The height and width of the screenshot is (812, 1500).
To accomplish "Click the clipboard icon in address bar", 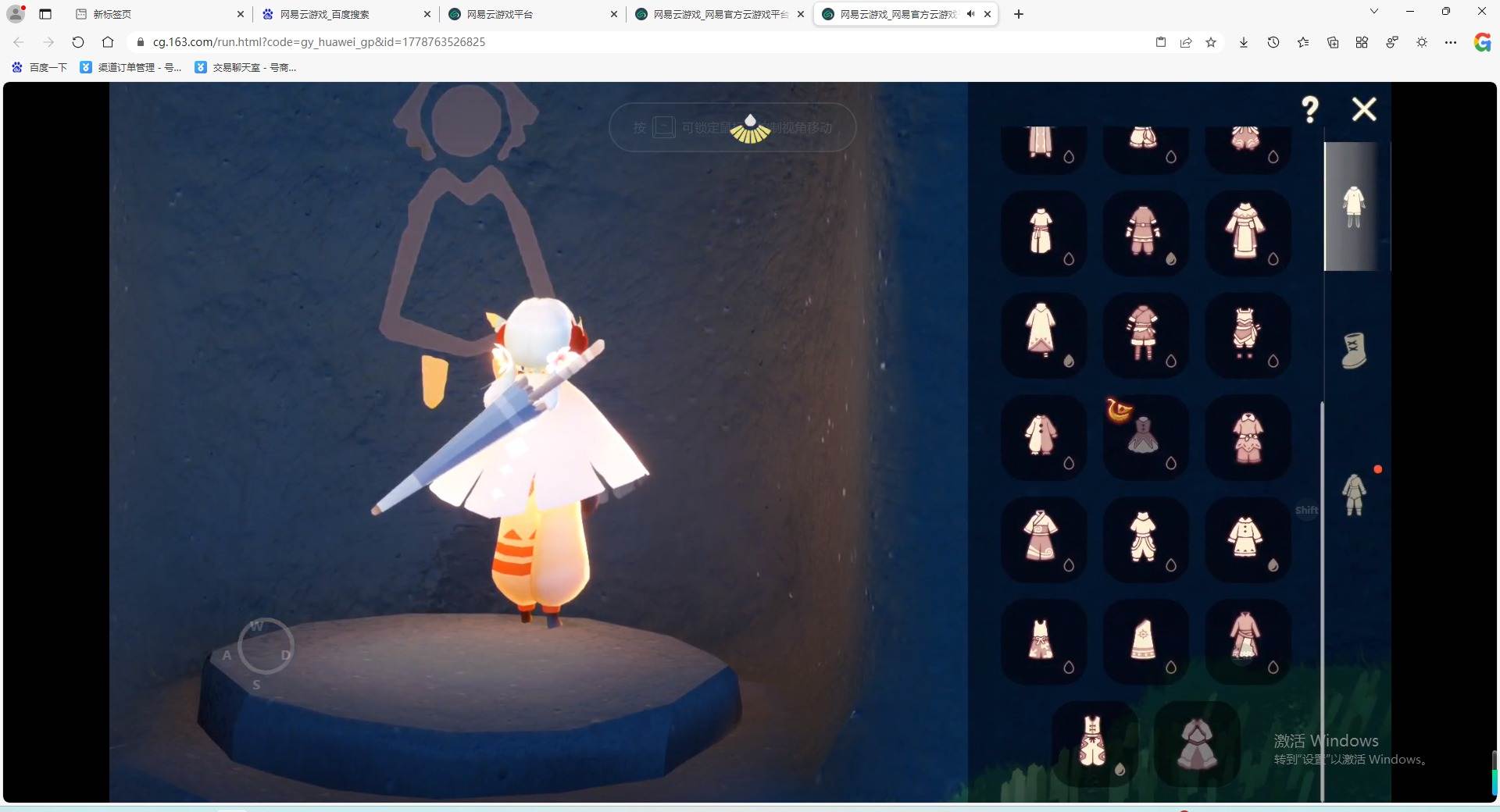I will click(1161, 42).
